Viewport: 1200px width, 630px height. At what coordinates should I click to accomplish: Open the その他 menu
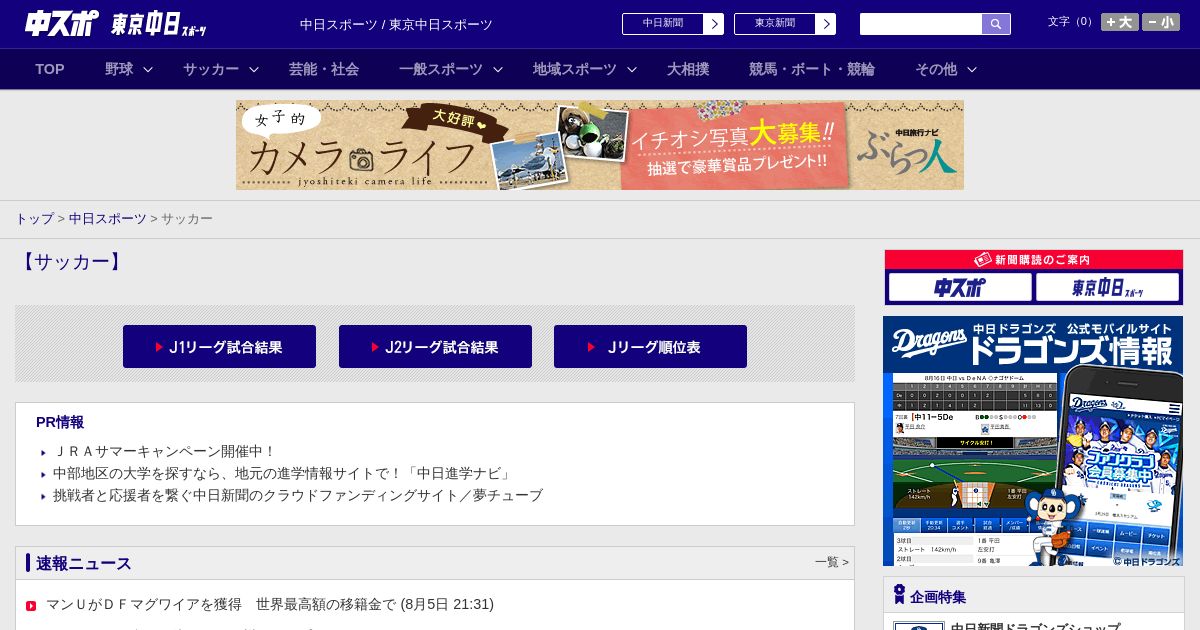coord(936,69)
